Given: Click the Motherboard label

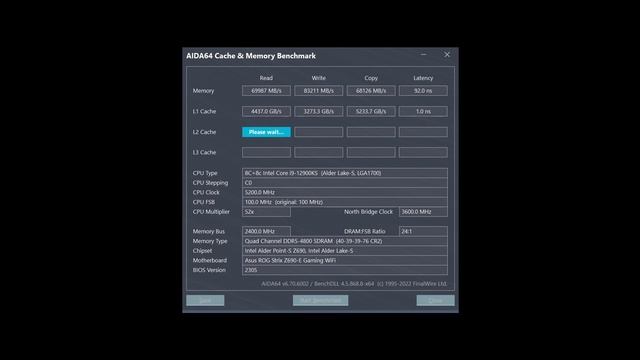Looking at the screenshot, I should [210, 260].
